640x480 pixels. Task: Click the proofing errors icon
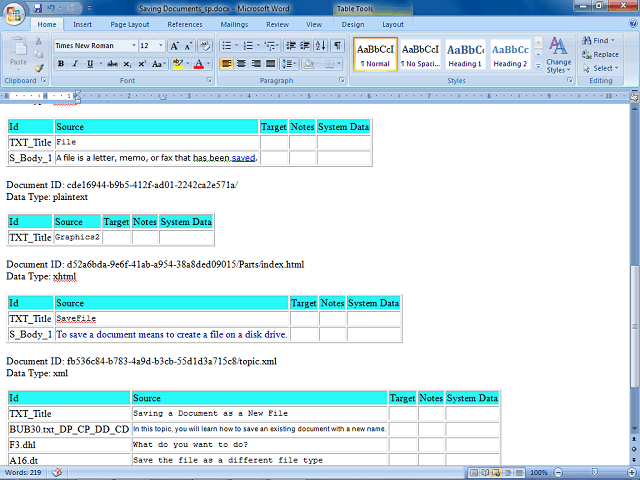tap(57, 473)
